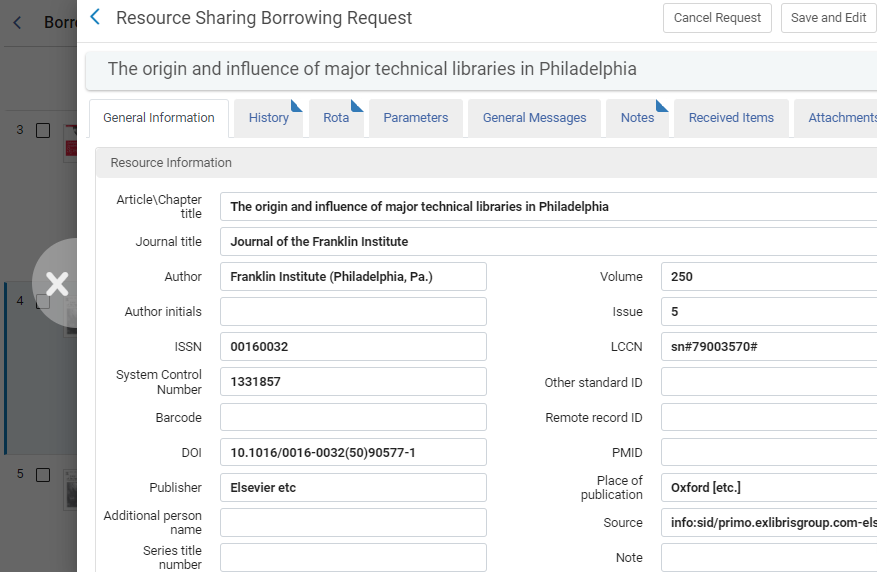877x572 pixels.
Task: Switch to the History tab
Action: pos(268,118)
